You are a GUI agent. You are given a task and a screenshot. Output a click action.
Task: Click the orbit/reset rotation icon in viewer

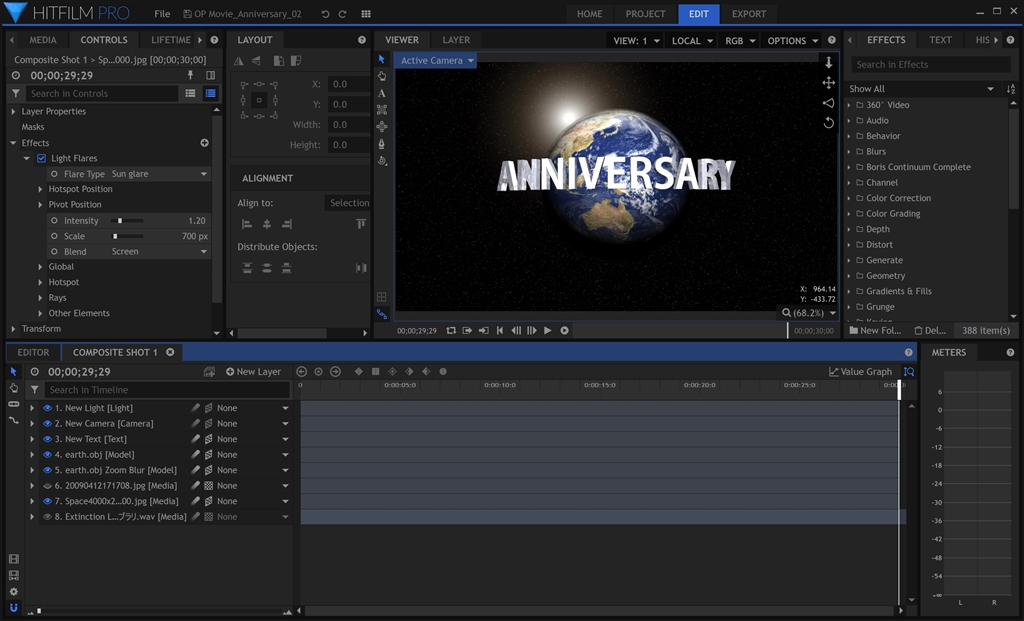coord(828,122)
